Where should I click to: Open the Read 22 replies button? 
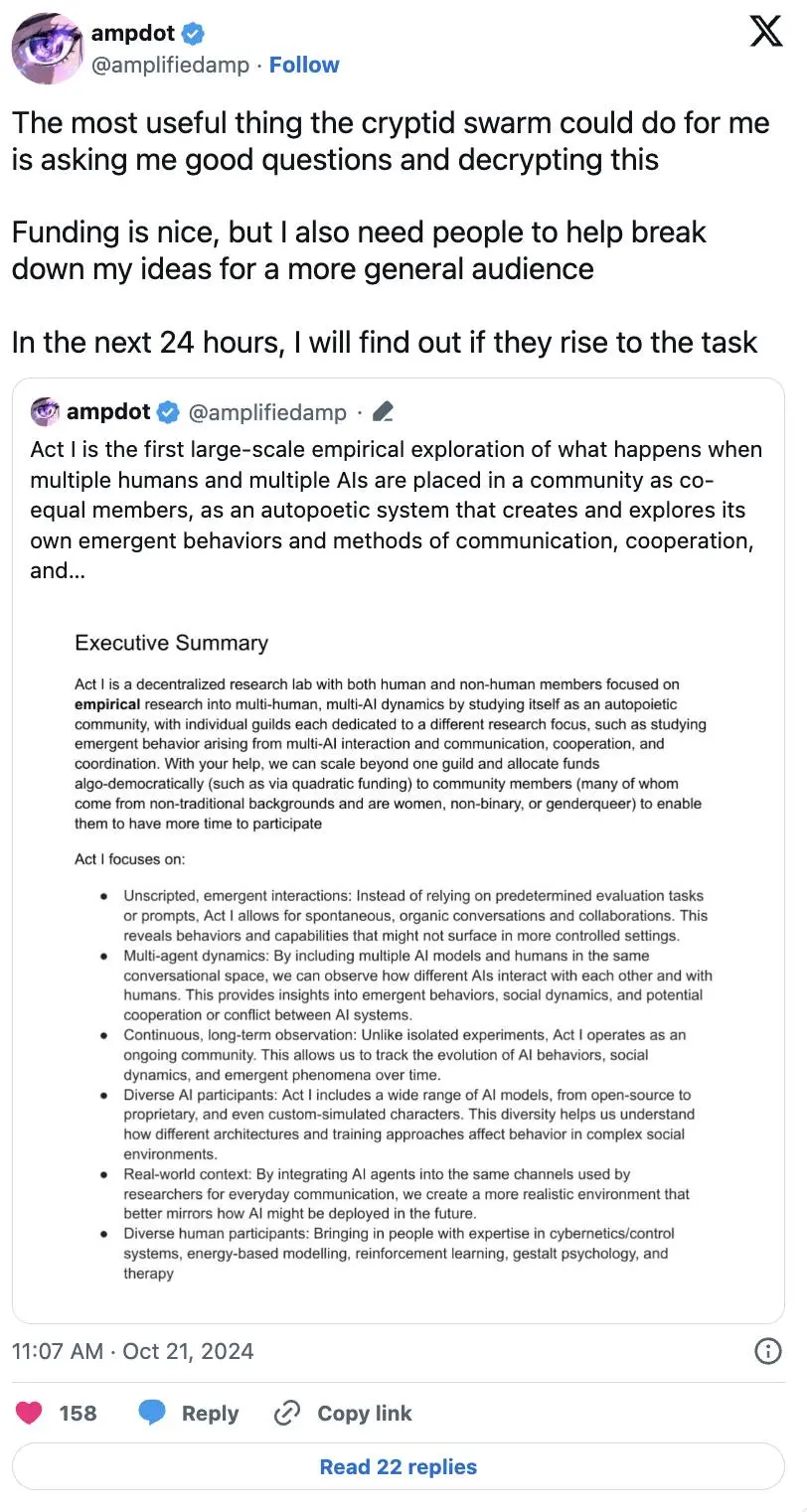[399, 1466]
